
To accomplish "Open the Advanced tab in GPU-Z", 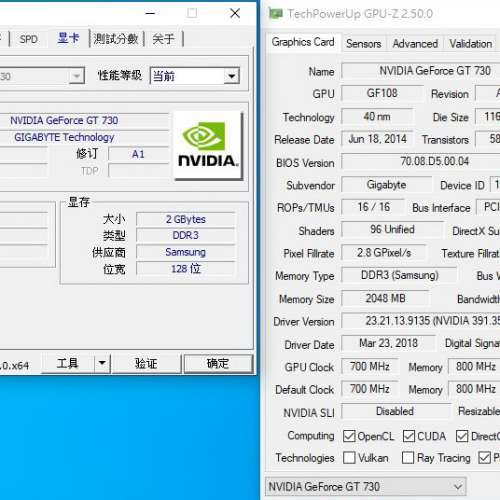I will click(415, 44).
